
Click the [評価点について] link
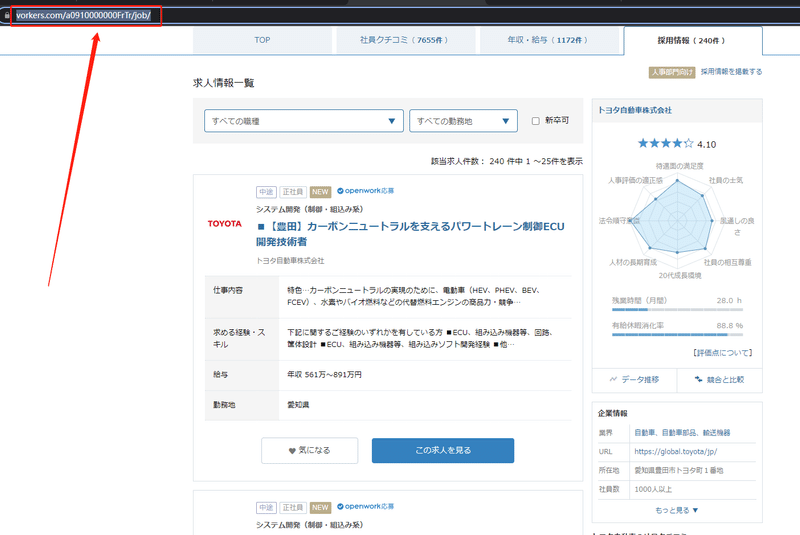pos(722,352)
